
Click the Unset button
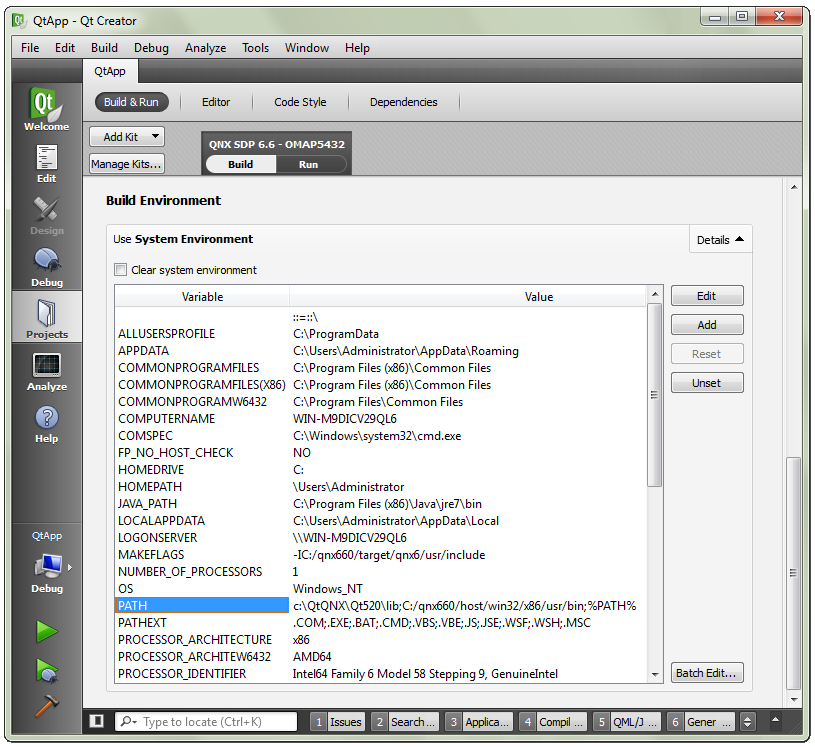[x=706, y=383]
